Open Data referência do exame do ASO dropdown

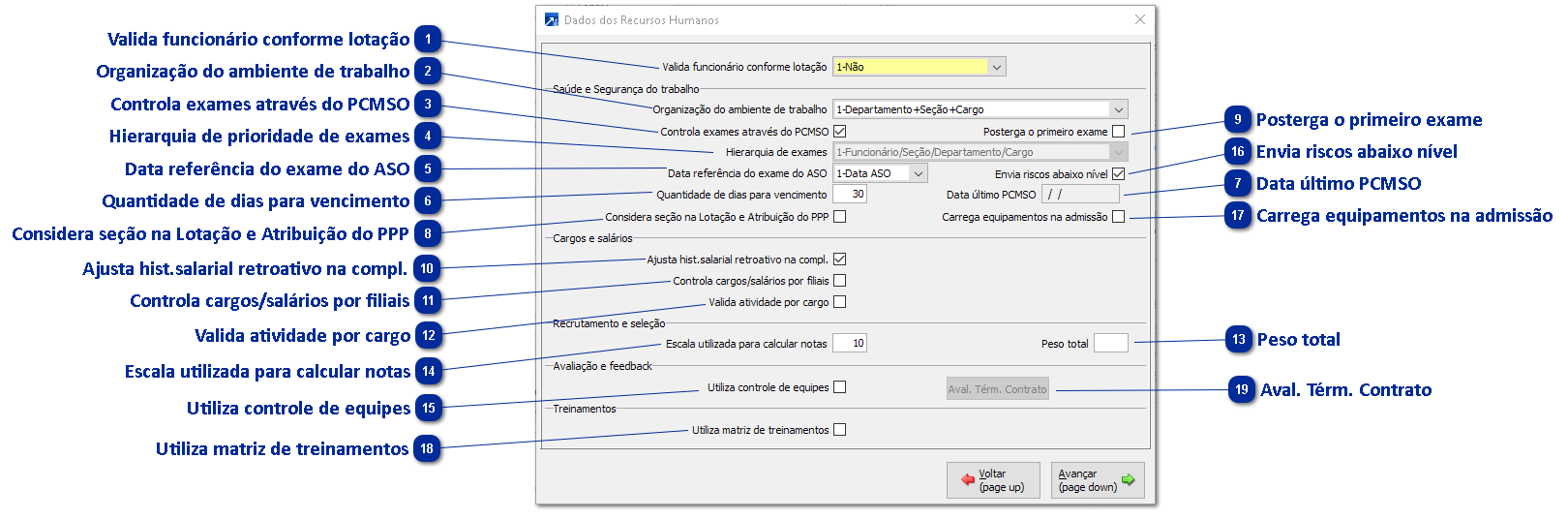point(919,174)
